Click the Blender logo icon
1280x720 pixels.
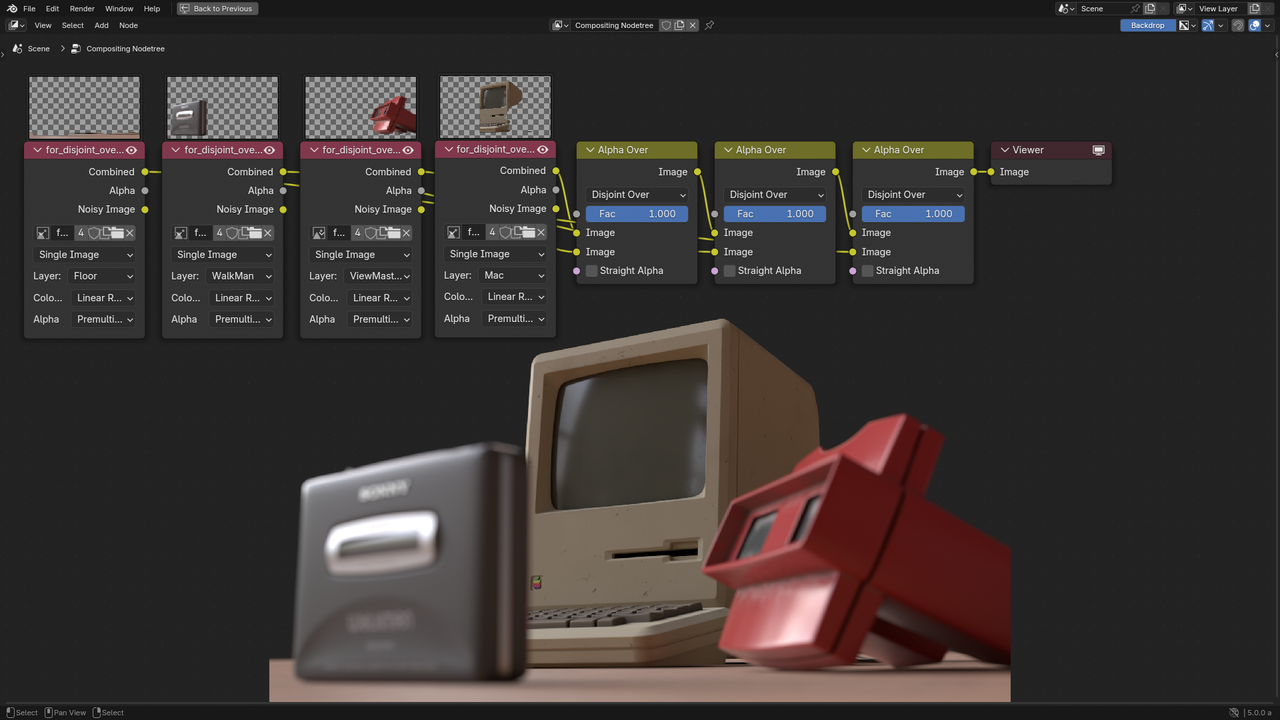11,8
